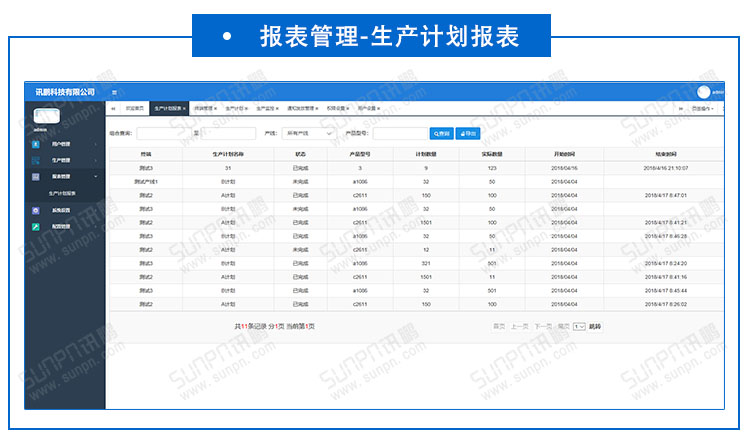Click the blue 查询 search button
The width and height of the screenshot is (750, 444).
point(441,133)
